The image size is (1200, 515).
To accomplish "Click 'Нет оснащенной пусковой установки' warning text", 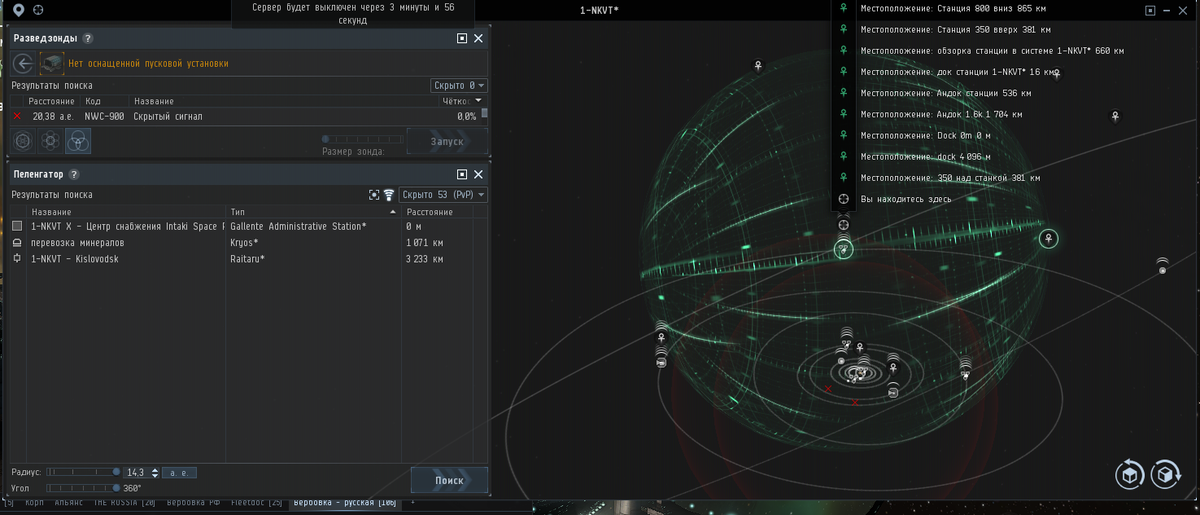I will (x=148, y=63).
